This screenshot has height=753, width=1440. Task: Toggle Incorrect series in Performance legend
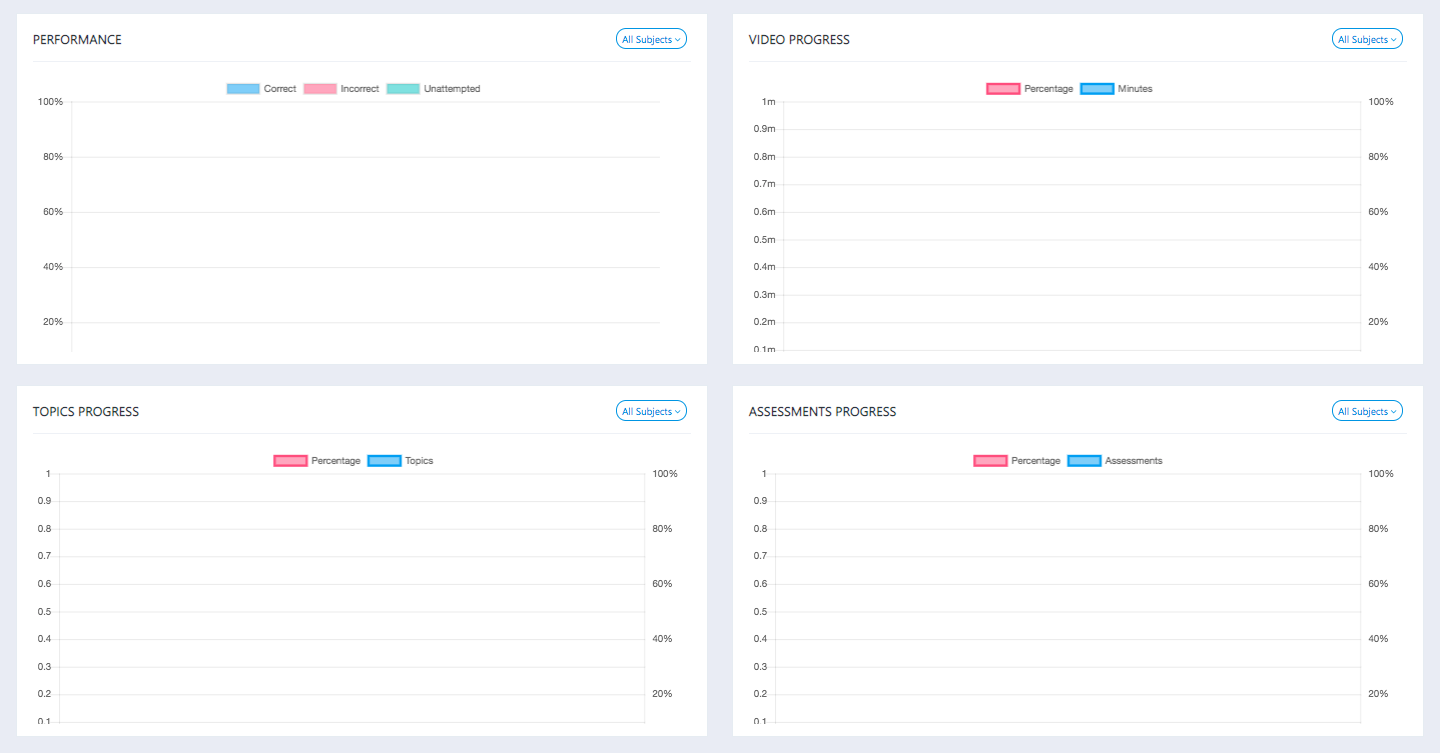tap(341, 89)
